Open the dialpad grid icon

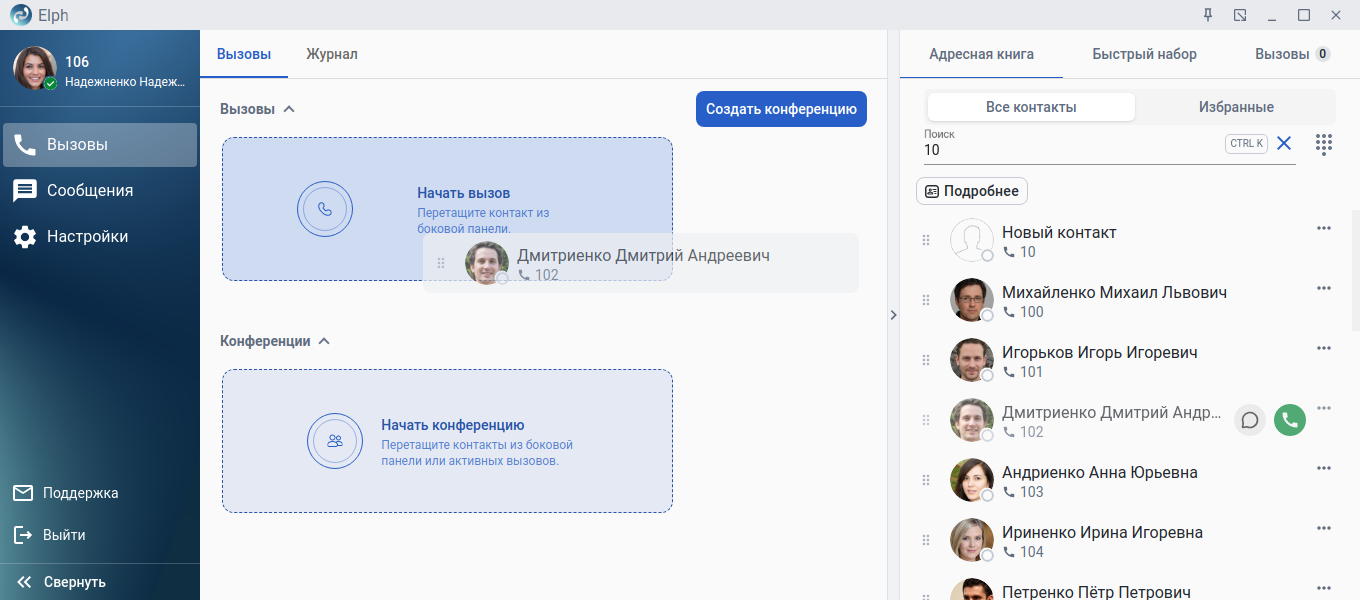(1324, 144)
